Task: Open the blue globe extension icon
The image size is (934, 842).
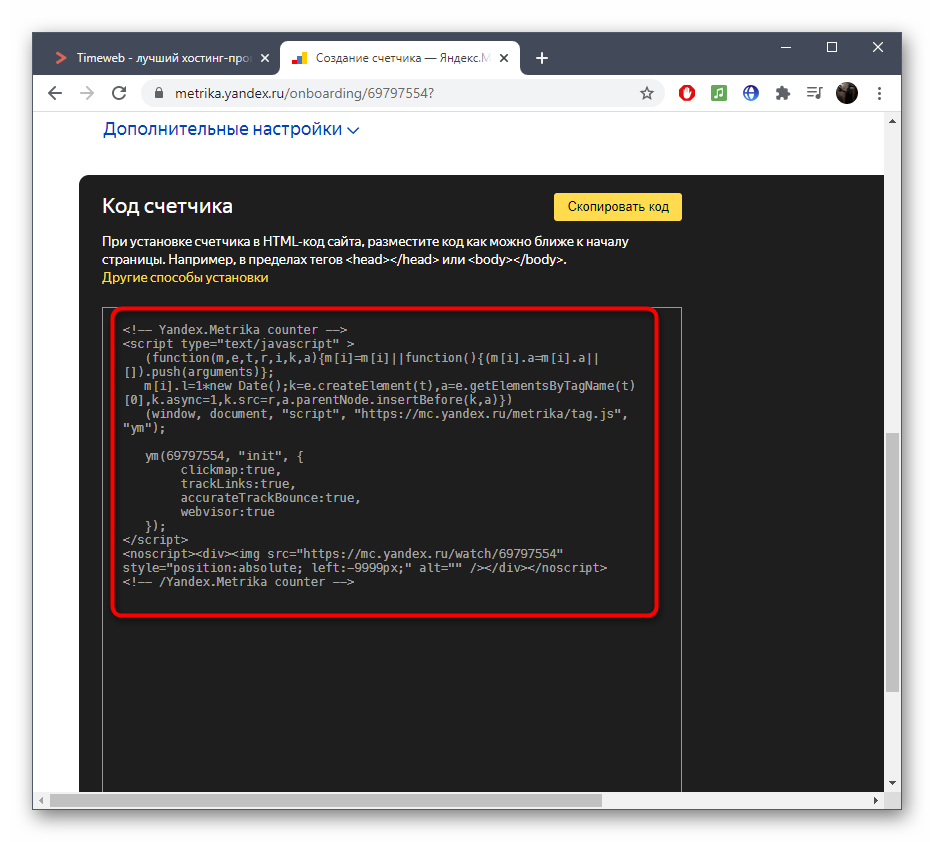Action: (751, 93)
